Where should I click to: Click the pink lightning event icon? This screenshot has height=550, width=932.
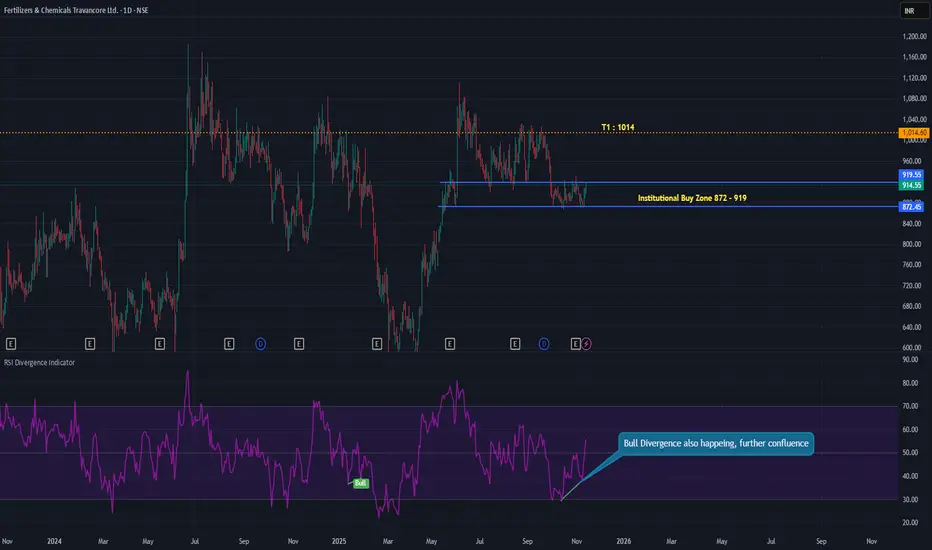pyautogui.click(x=587, y=344)
